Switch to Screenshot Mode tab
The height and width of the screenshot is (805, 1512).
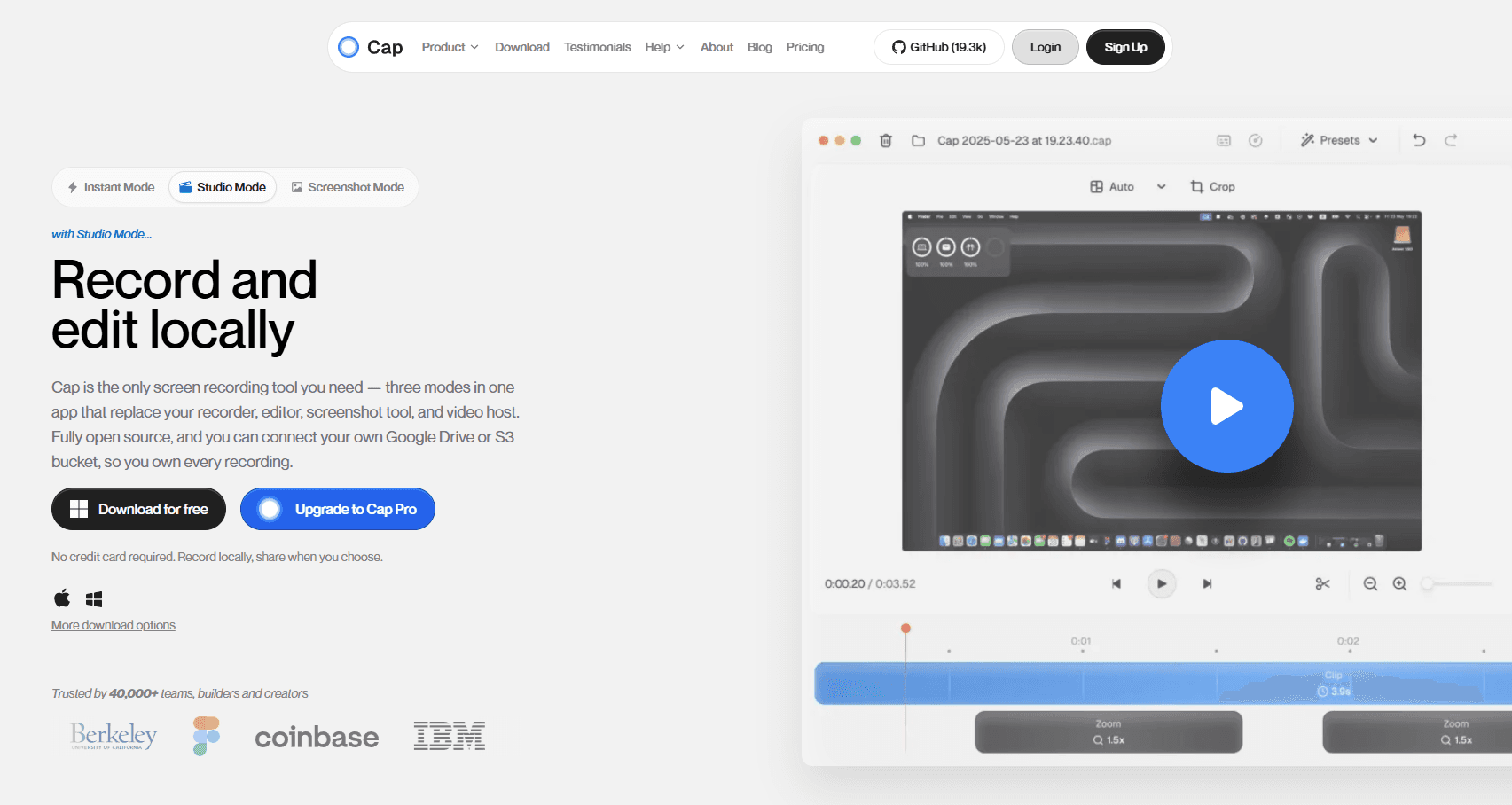coord(348,187)
